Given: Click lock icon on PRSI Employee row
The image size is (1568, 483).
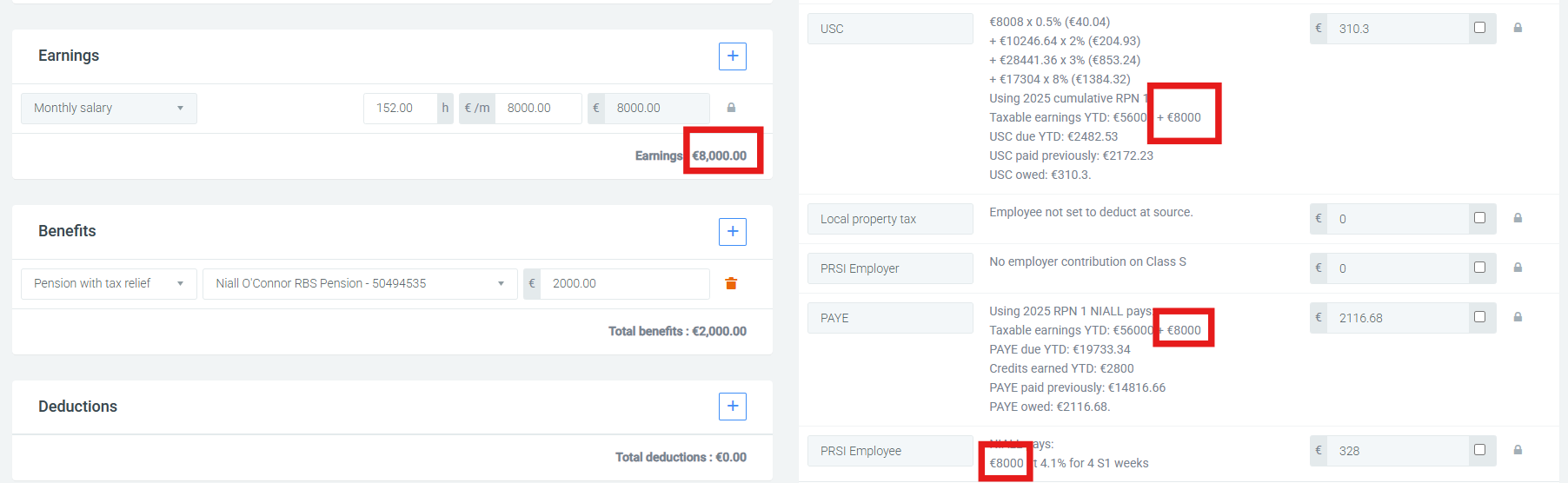Looking at the screenshot, I should tap(1518, 451).
